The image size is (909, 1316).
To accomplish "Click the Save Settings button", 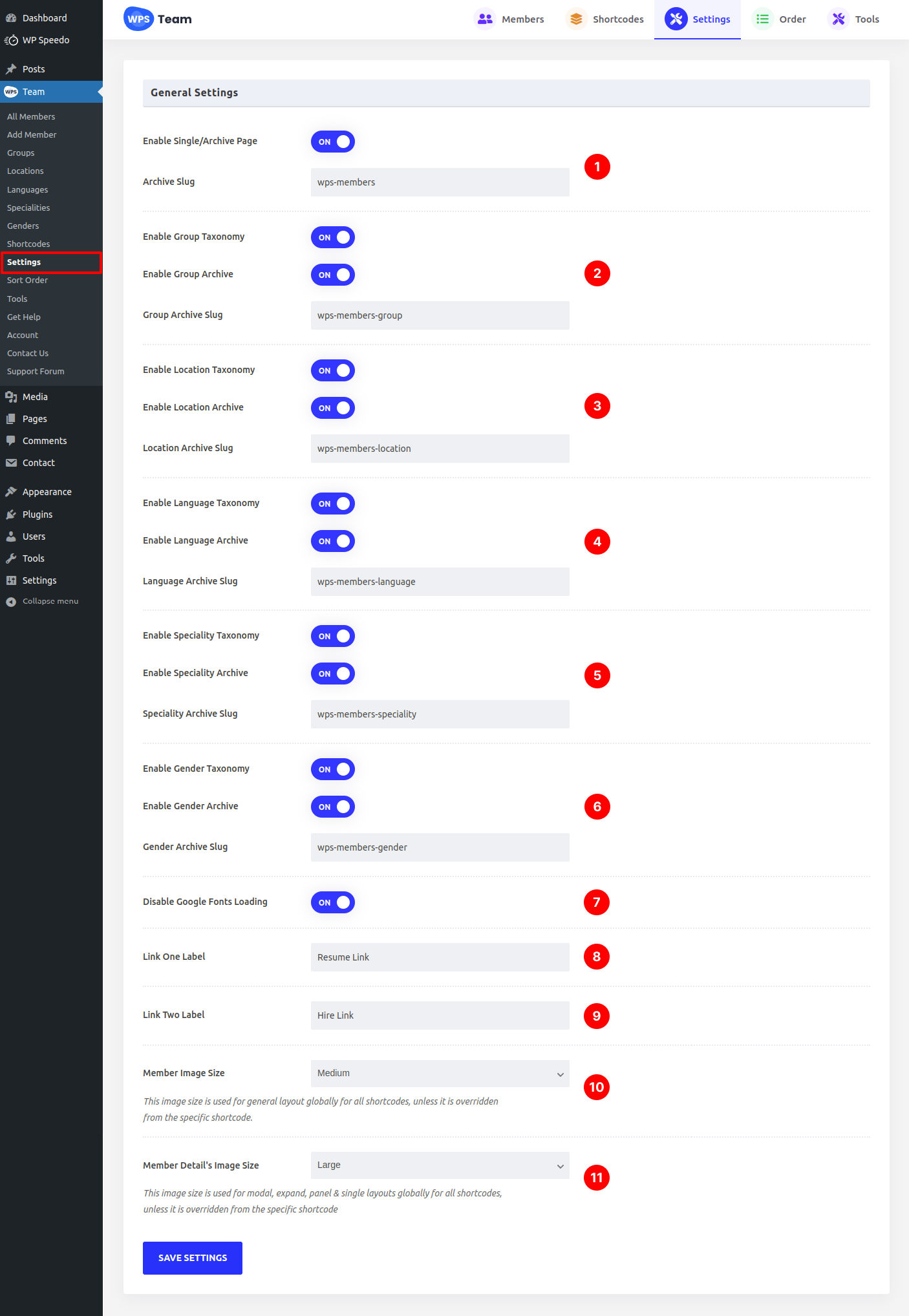I will [193, 1258].
